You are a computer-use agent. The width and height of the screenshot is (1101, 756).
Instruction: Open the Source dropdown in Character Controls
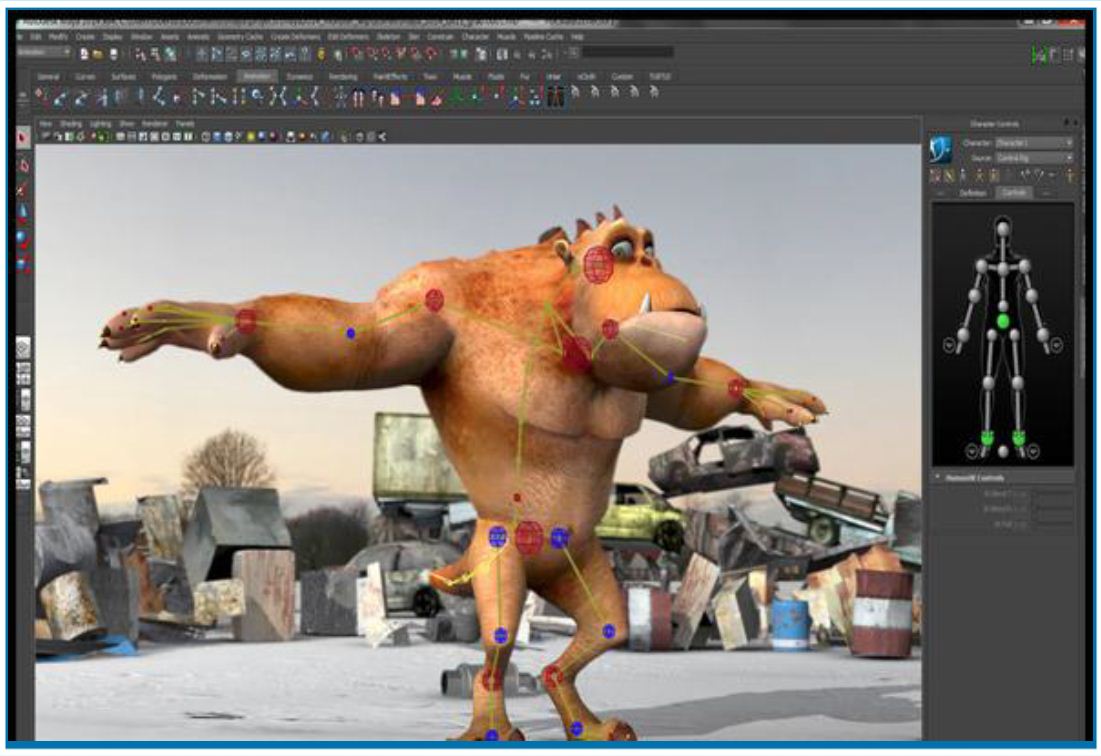pyautogui.click(x=1033, y=158)
